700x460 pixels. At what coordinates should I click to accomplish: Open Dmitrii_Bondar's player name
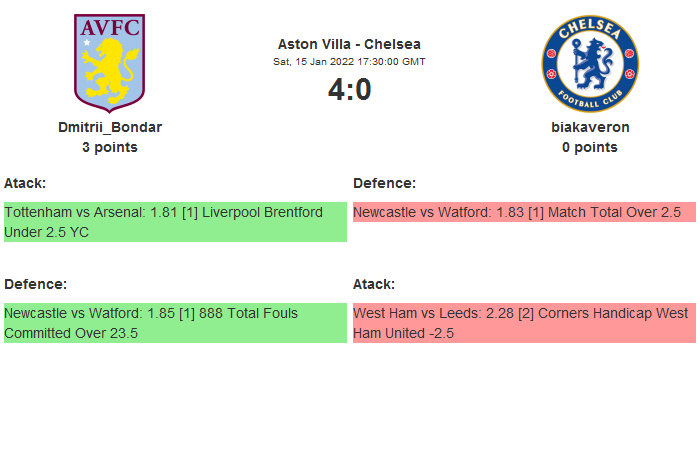point(110,127)
